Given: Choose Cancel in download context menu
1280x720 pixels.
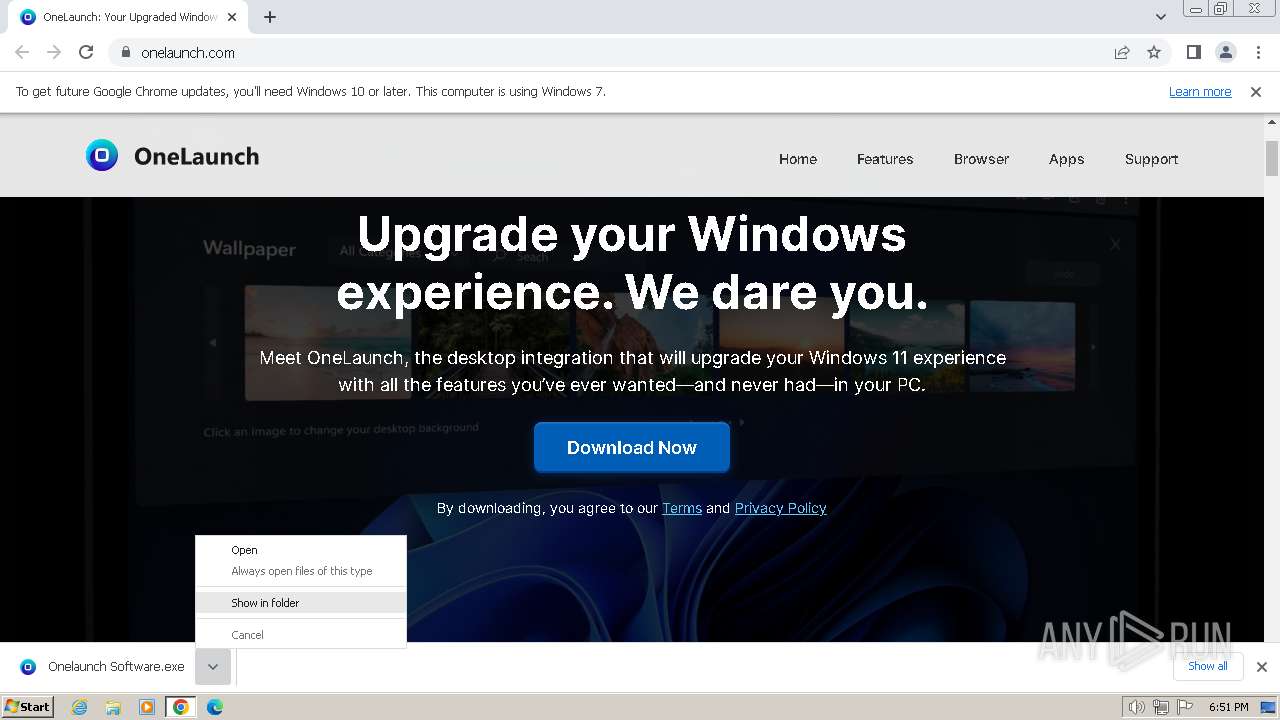Looking at the screenshot, I should (x=301, y=635).
